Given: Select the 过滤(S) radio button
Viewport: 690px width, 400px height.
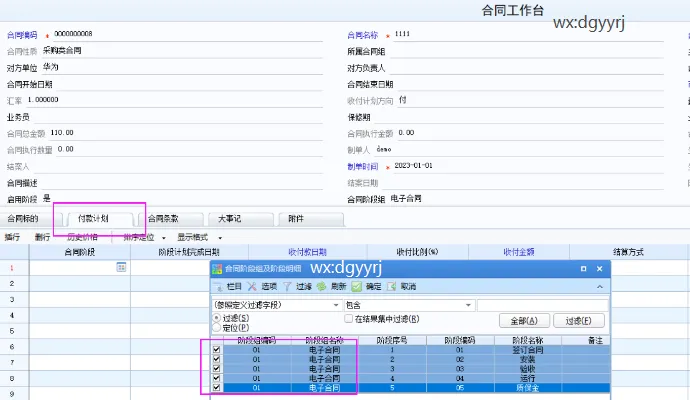Looking at the screenshot, I should coord(217,318).
